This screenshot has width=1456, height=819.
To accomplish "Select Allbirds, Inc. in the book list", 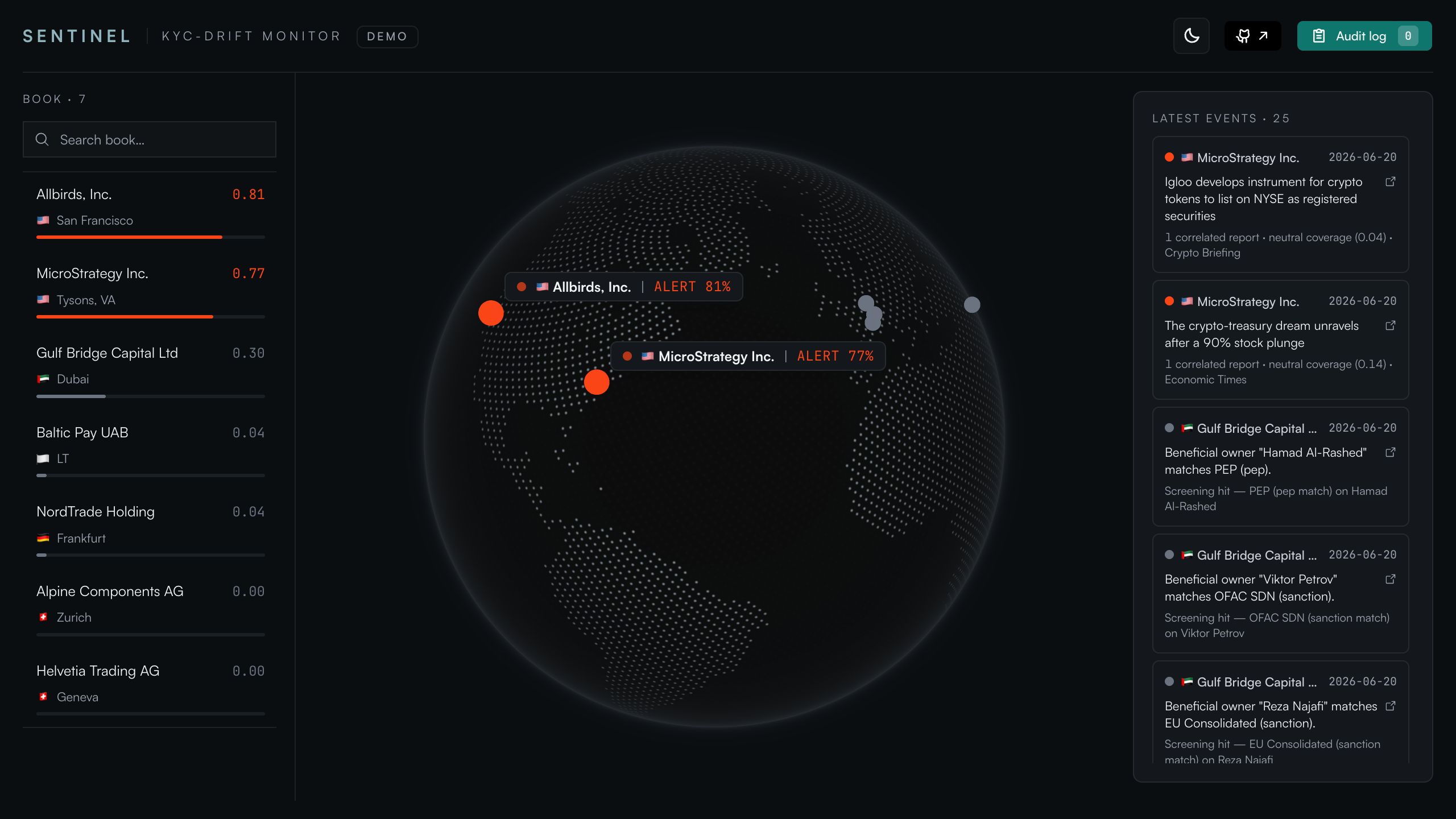I will click(150, 212).
